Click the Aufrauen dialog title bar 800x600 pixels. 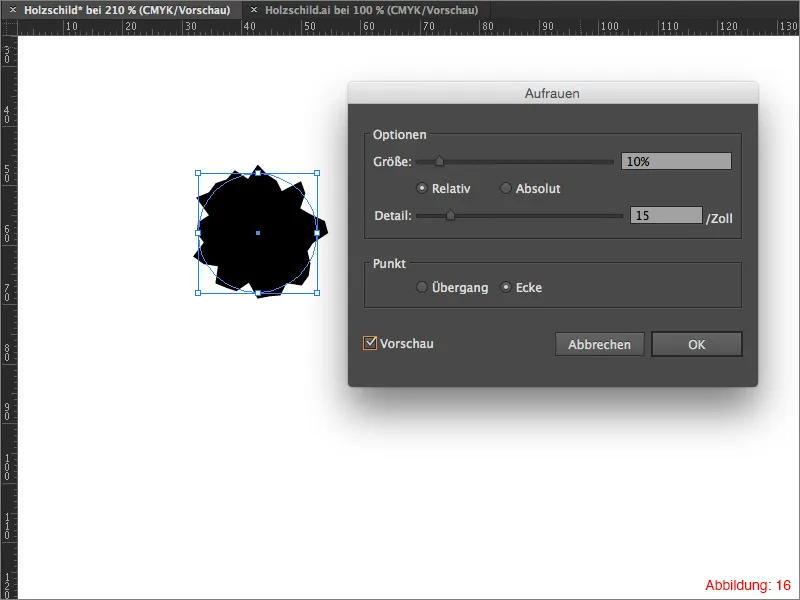point(553,93)
